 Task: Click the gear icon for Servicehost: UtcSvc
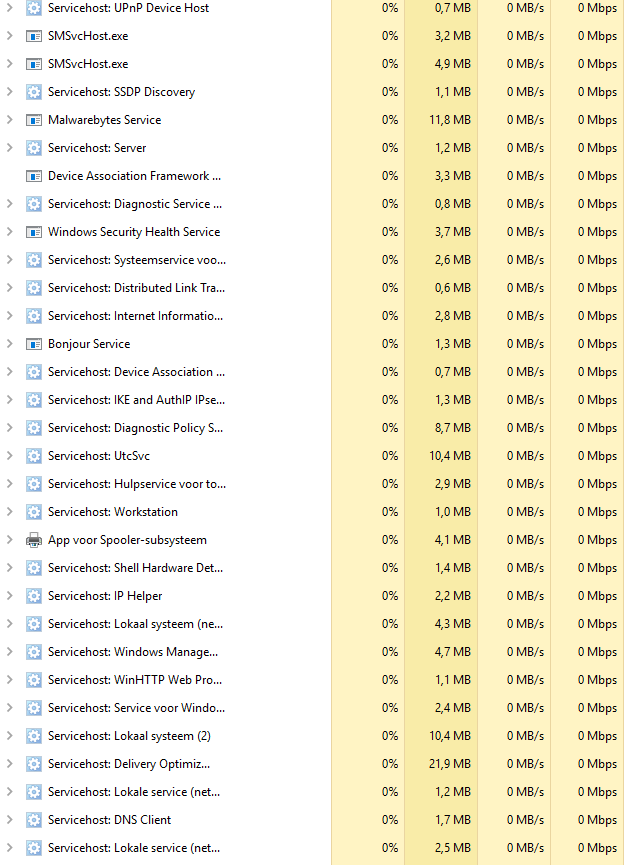click(x=34, y=456)
